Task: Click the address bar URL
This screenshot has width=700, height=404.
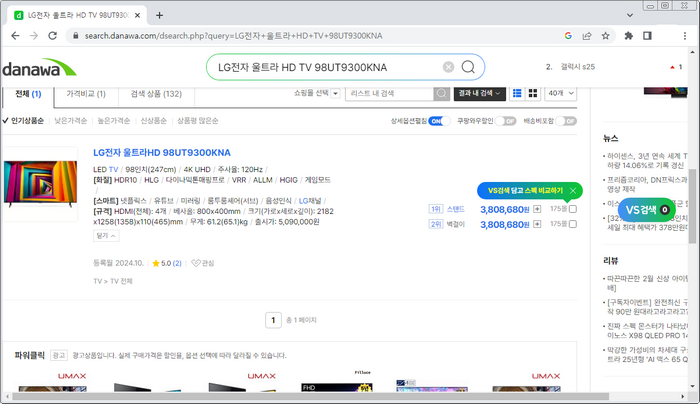Action: coord(233,36)
